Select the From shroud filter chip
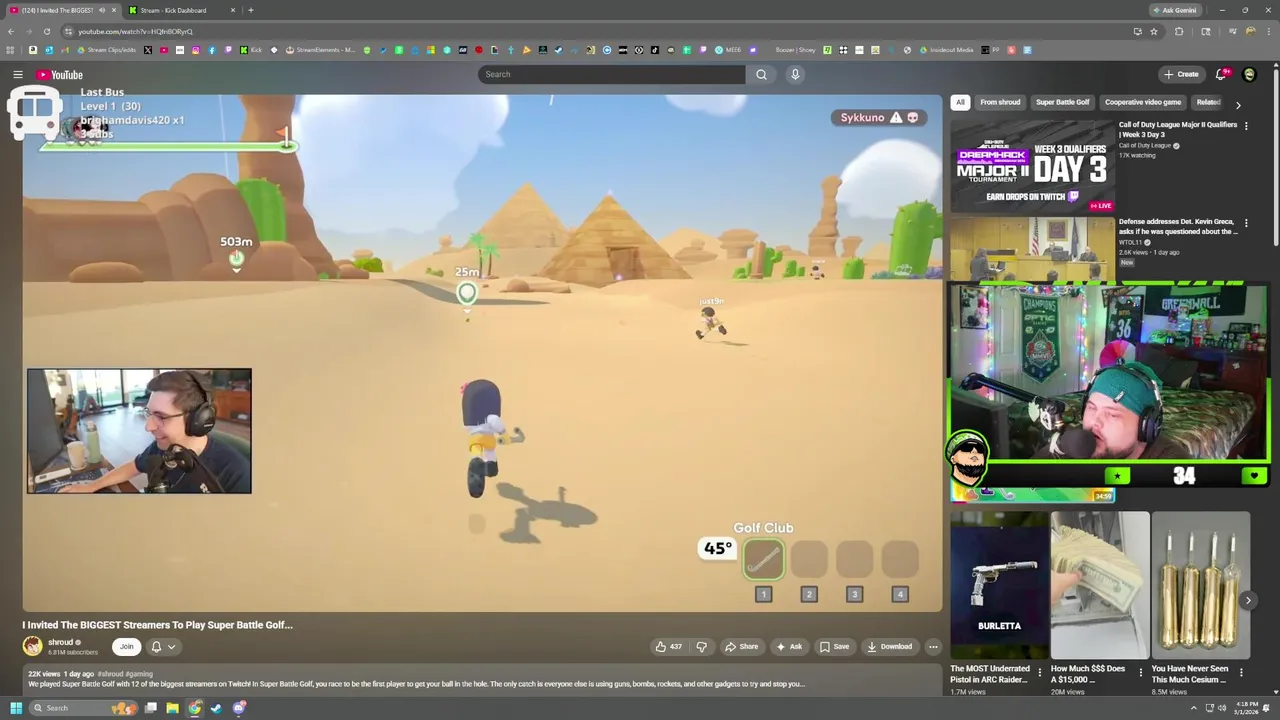This screenshot has height=720, width=1280. pos(1000,102)
